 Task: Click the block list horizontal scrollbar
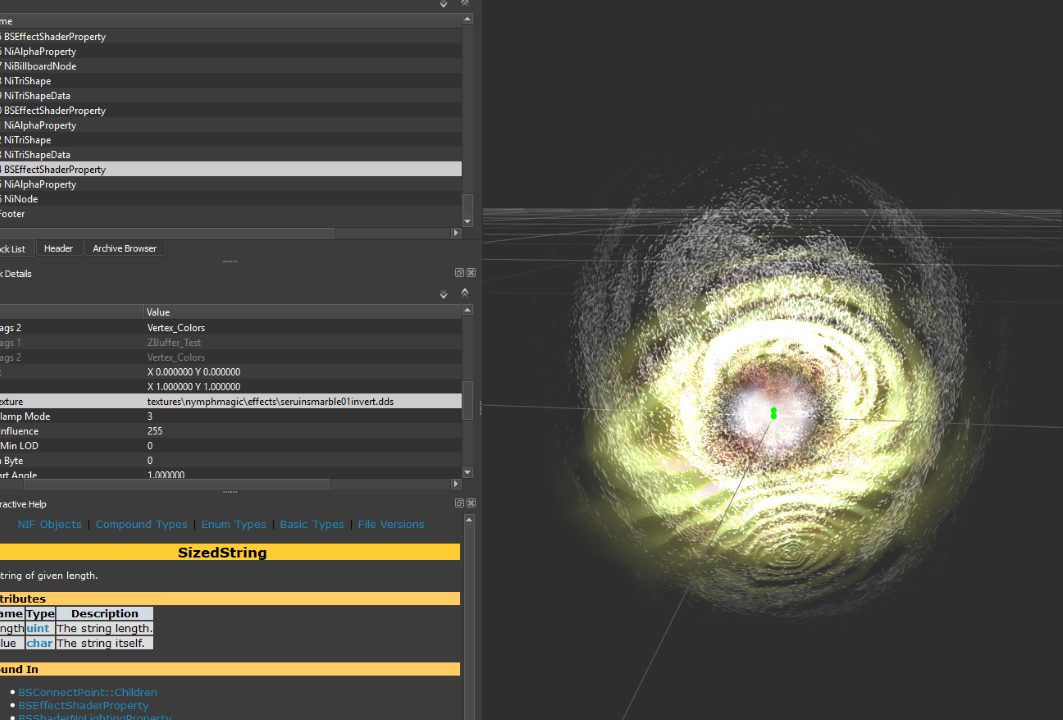[x=167, y=233]
